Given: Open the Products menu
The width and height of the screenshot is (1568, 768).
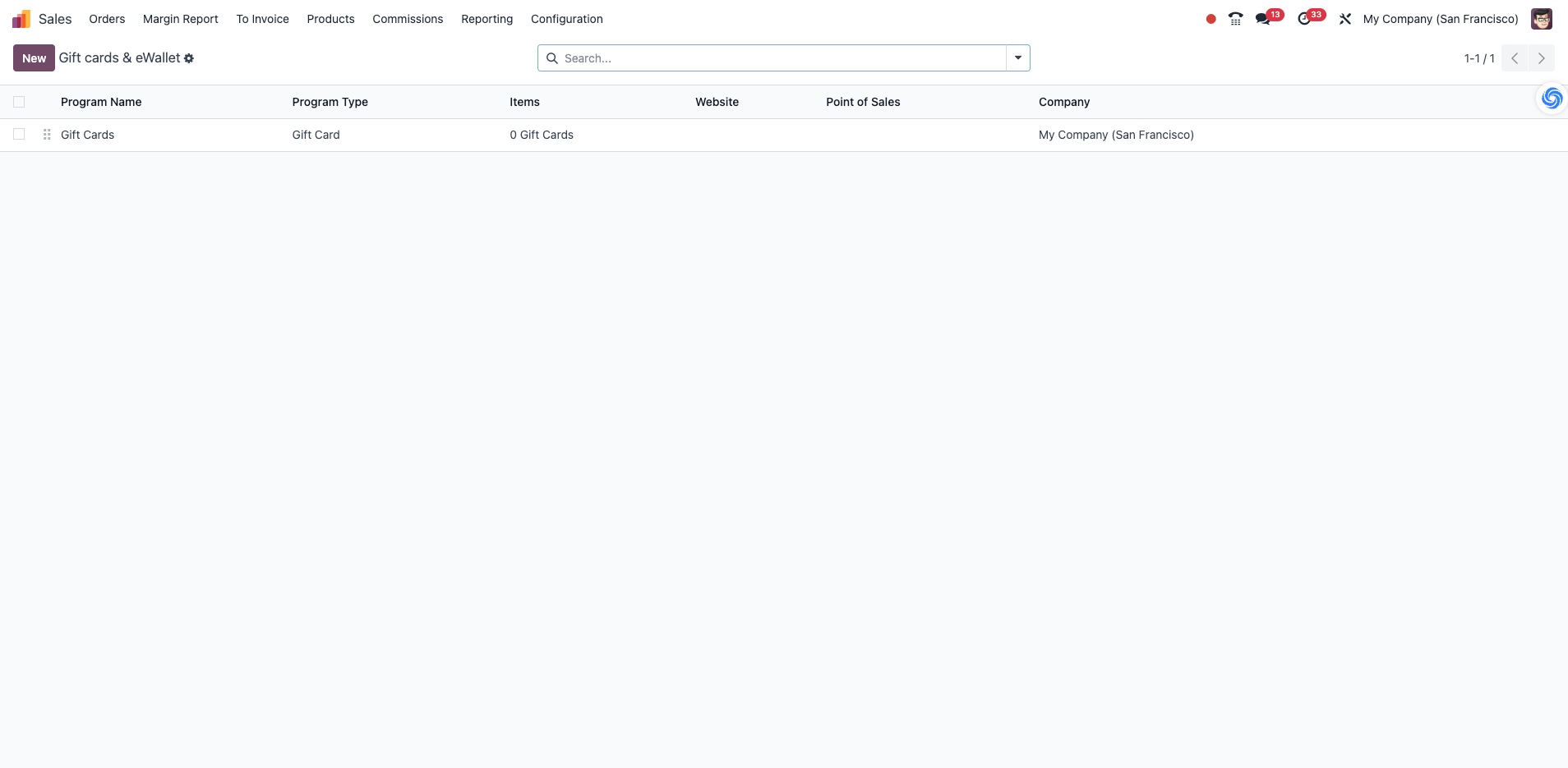Looking at the screenshot, I should pyautogui.click(x=330, y=19).
